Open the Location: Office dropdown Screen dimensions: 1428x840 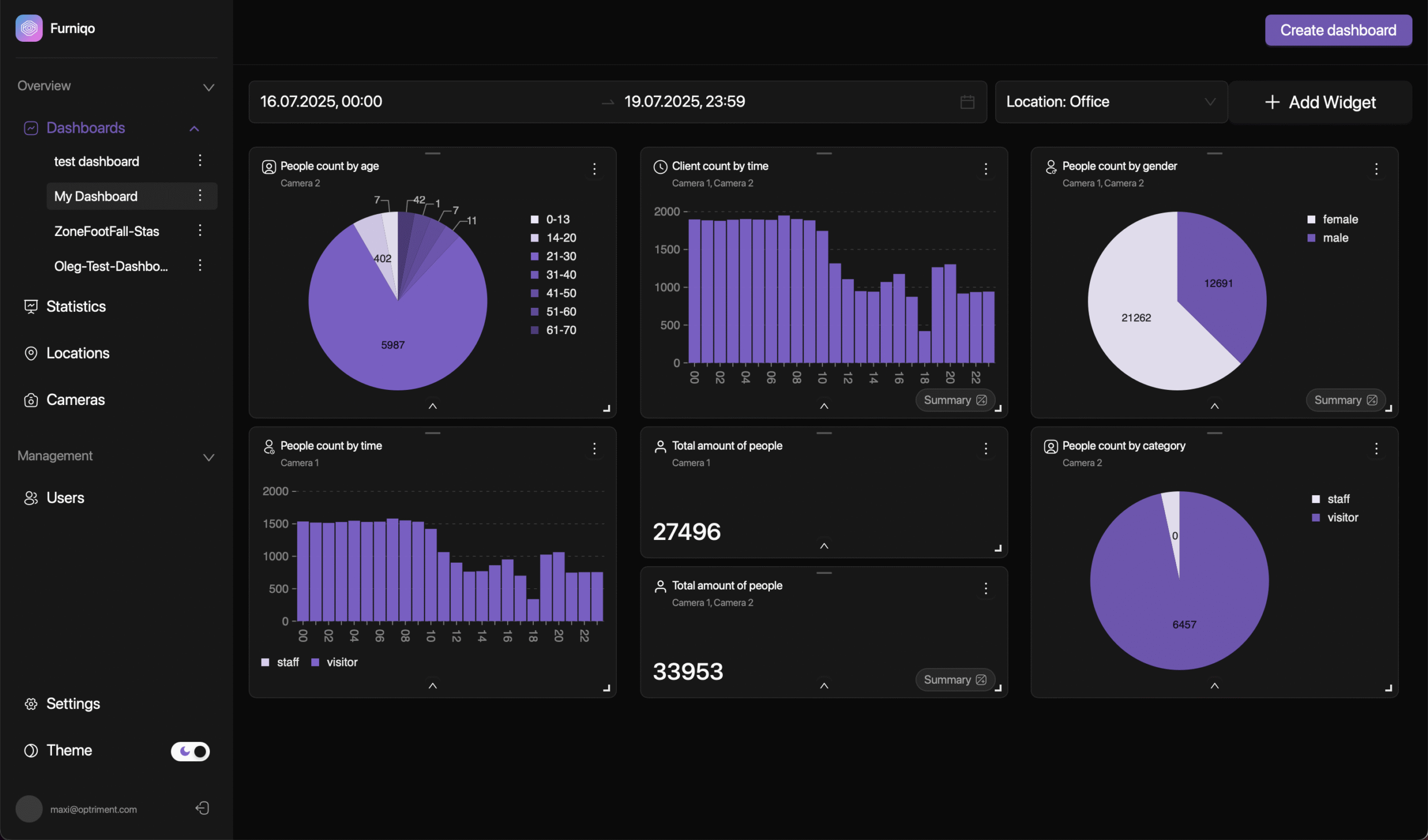click(x=1111, y=102)
